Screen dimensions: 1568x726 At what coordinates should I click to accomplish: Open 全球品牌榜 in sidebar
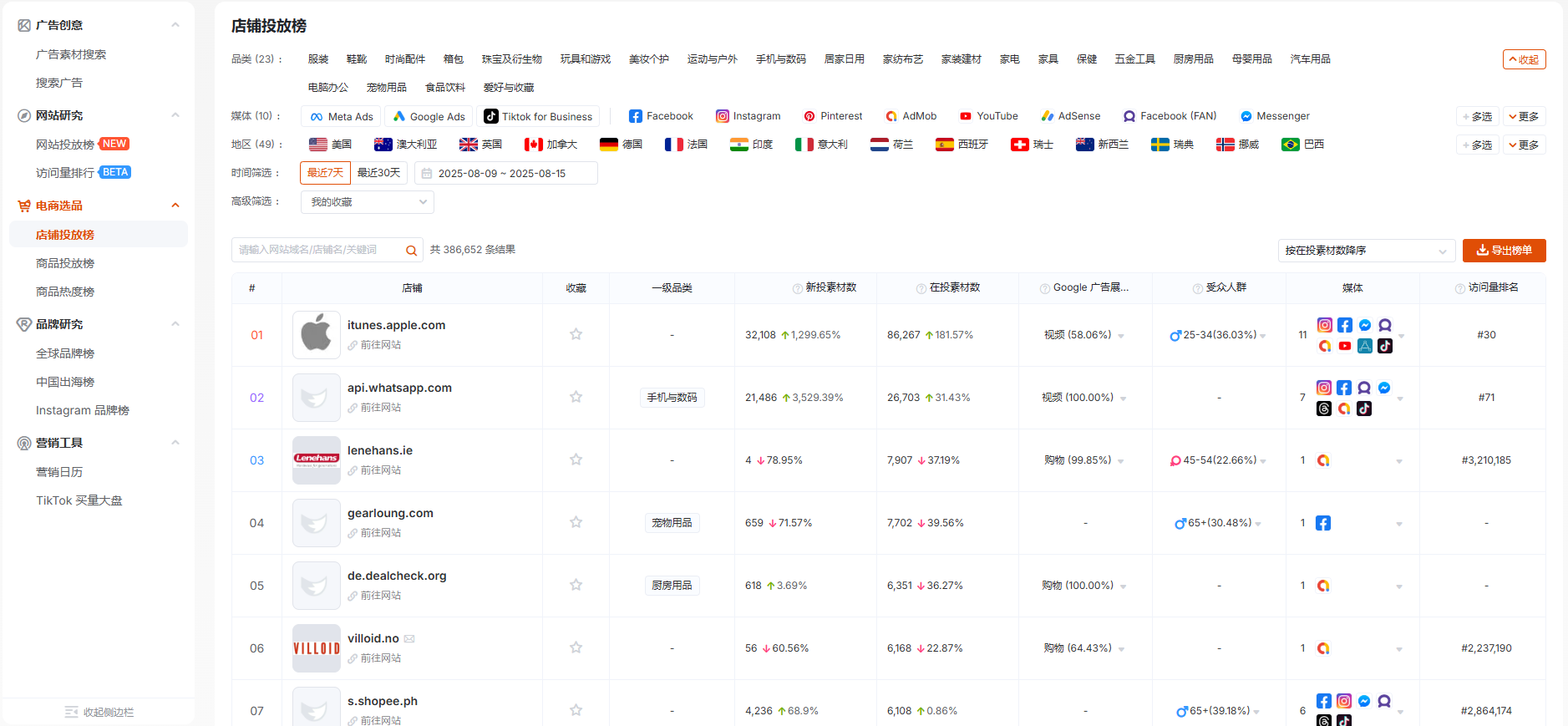(x=65, y=353)
